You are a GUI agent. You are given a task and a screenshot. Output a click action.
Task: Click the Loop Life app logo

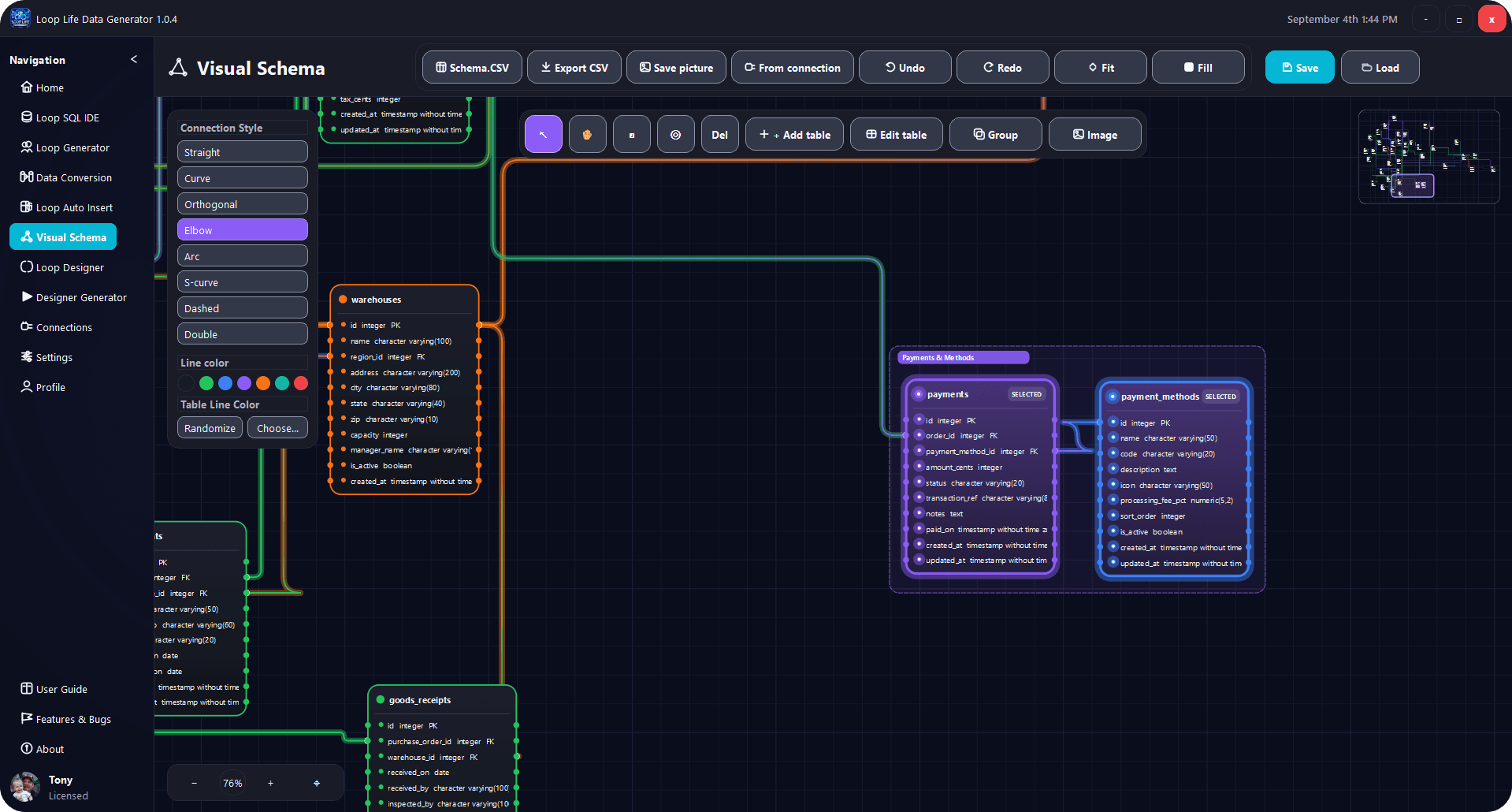(20, 18)
